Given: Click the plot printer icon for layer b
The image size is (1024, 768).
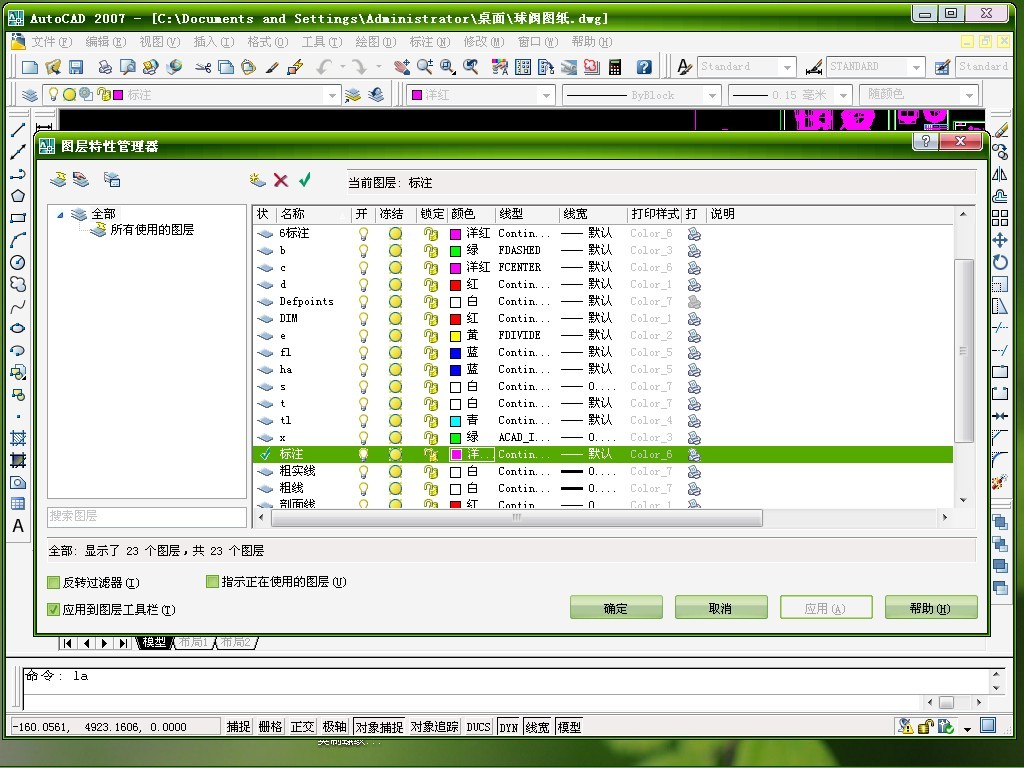Looking at the screenshot, I should point(694,251).
